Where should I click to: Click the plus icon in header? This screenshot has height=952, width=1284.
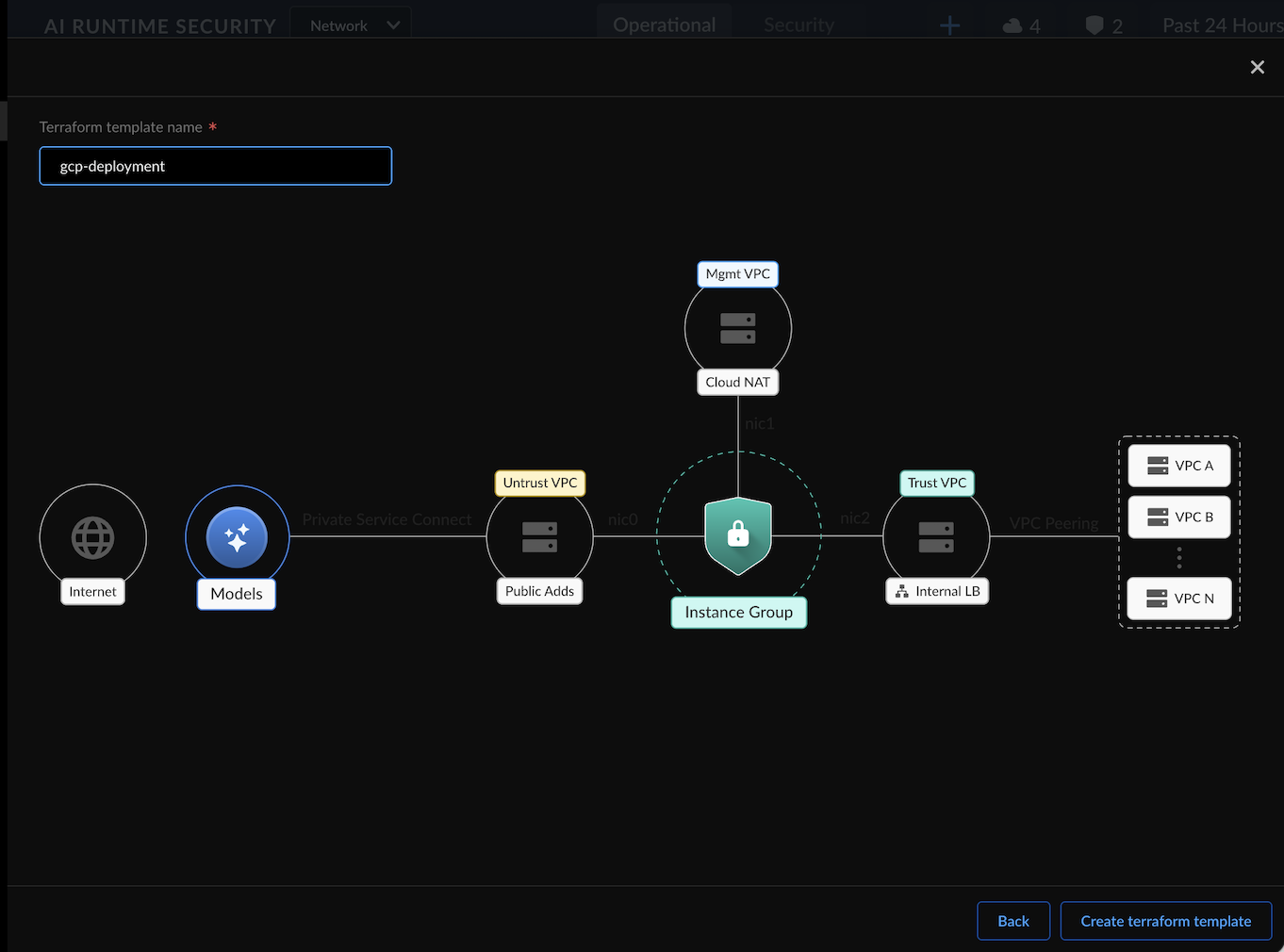[950, 25]
